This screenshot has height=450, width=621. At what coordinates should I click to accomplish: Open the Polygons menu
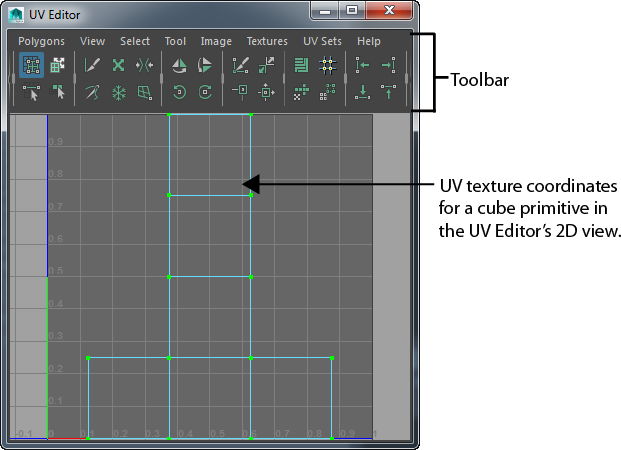(41, 42)
